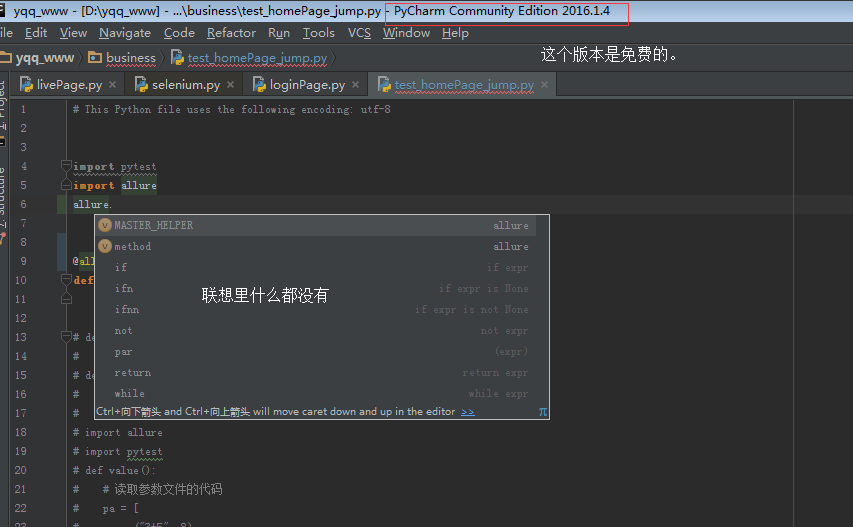
Task: Click line number 20 in gutter
Action: 21,470
